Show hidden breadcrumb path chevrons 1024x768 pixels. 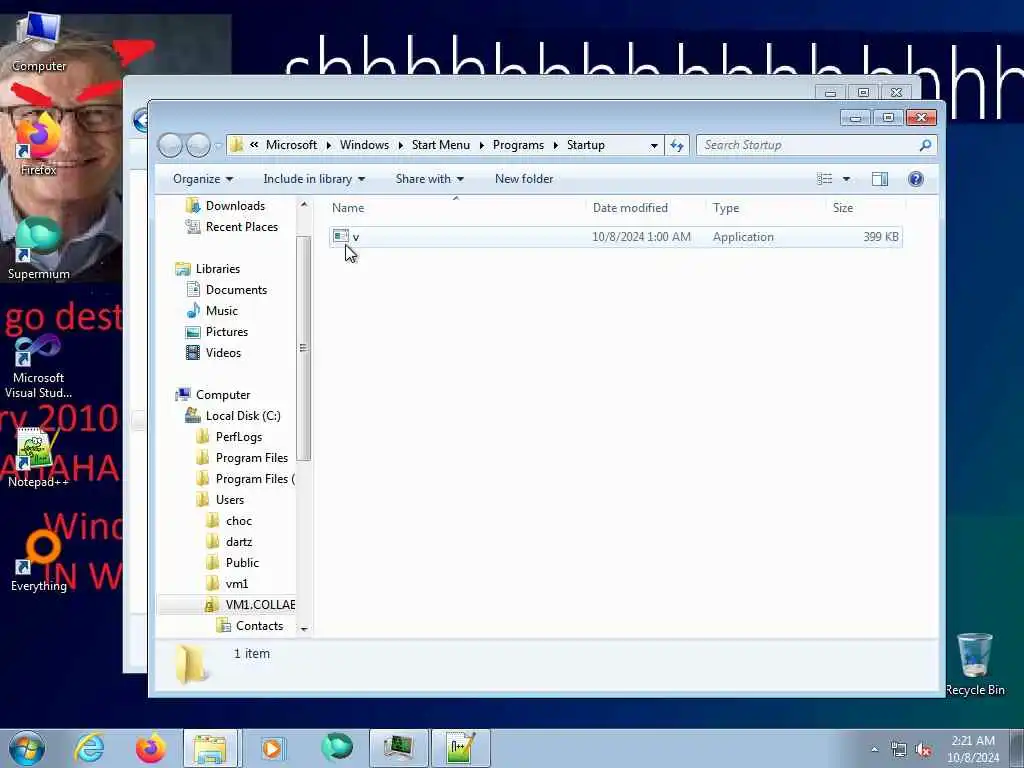click(254, 145)
